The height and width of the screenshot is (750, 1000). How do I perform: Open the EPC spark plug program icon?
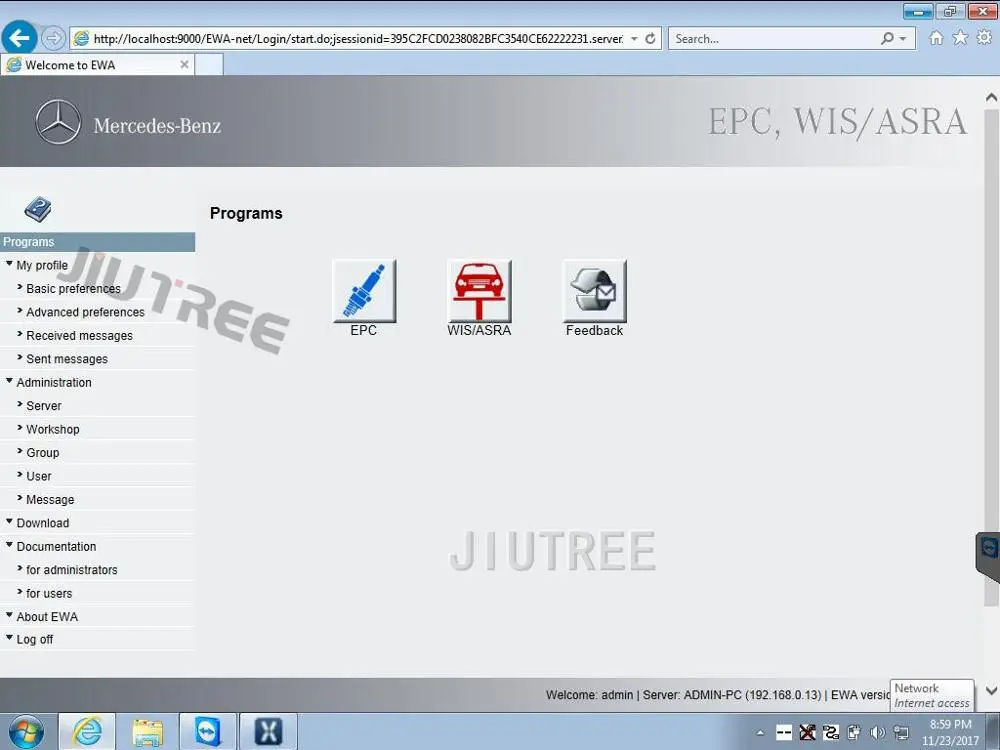pos(364,291)
